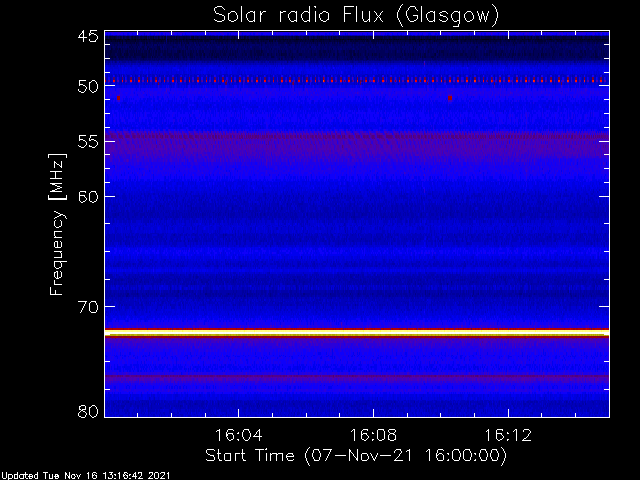The image size is (640, 480).
Task: Click the "45" frequency tick label
Action: 88,36
